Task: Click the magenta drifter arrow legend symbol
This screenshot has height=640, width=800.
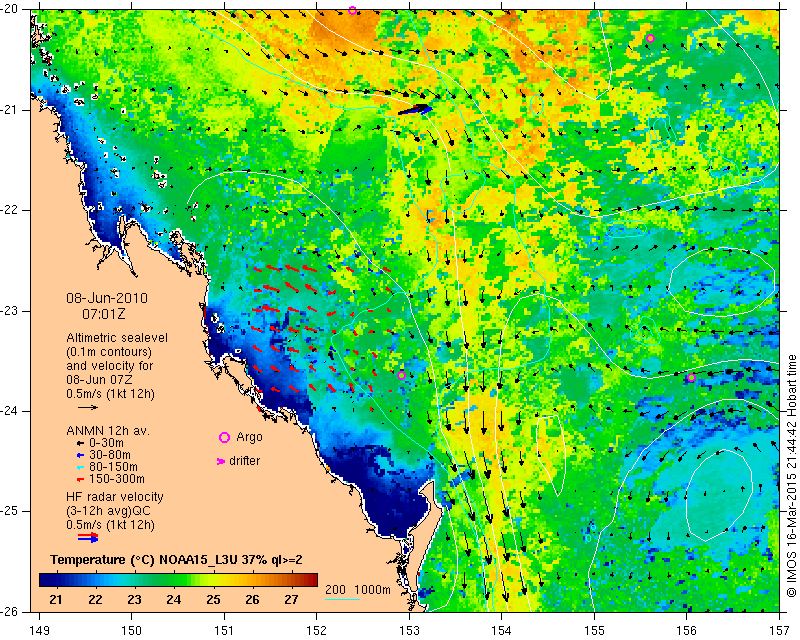Action: tap(221, 461)
